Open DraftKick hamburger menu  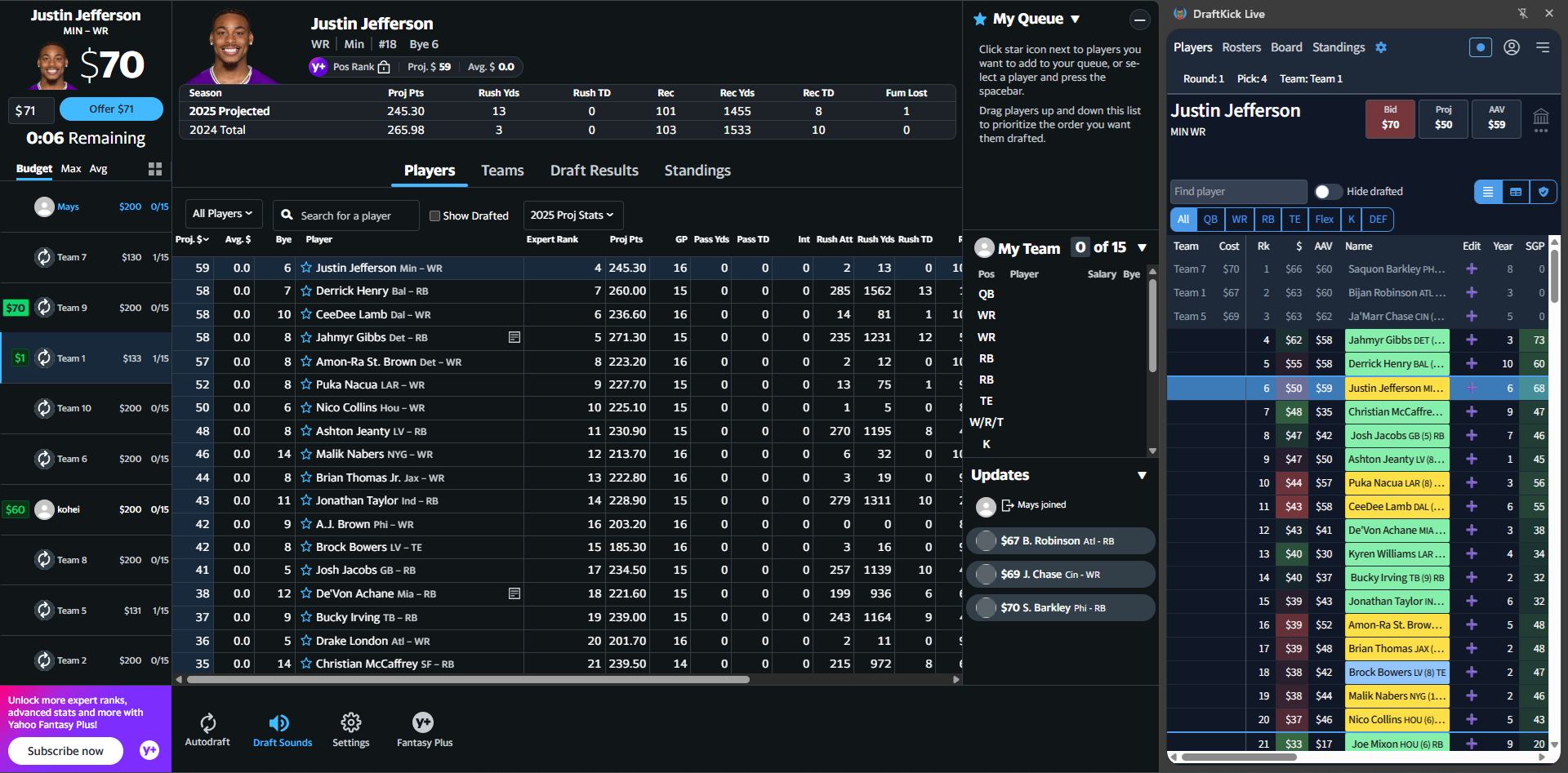click(1543, 47)
